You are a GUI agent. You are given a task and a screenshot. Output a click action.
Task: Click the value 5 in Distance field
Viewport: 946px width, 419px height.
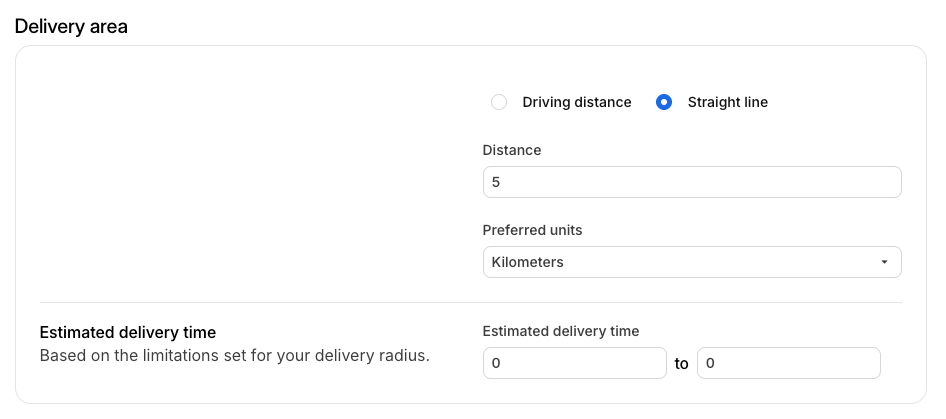pos(496,183)
